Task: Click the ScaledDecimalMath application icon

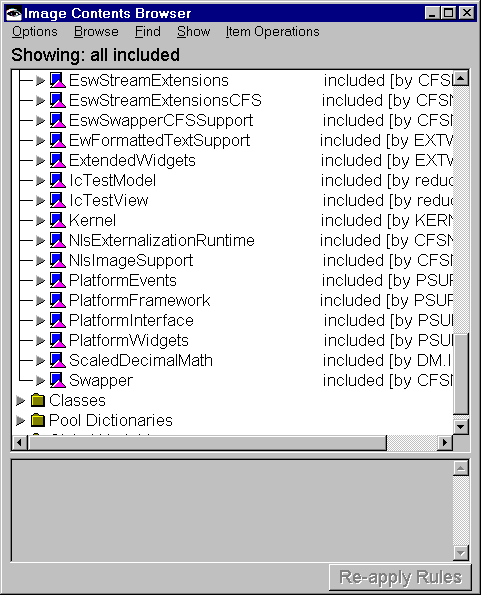Action: click(x=58, y=360)
